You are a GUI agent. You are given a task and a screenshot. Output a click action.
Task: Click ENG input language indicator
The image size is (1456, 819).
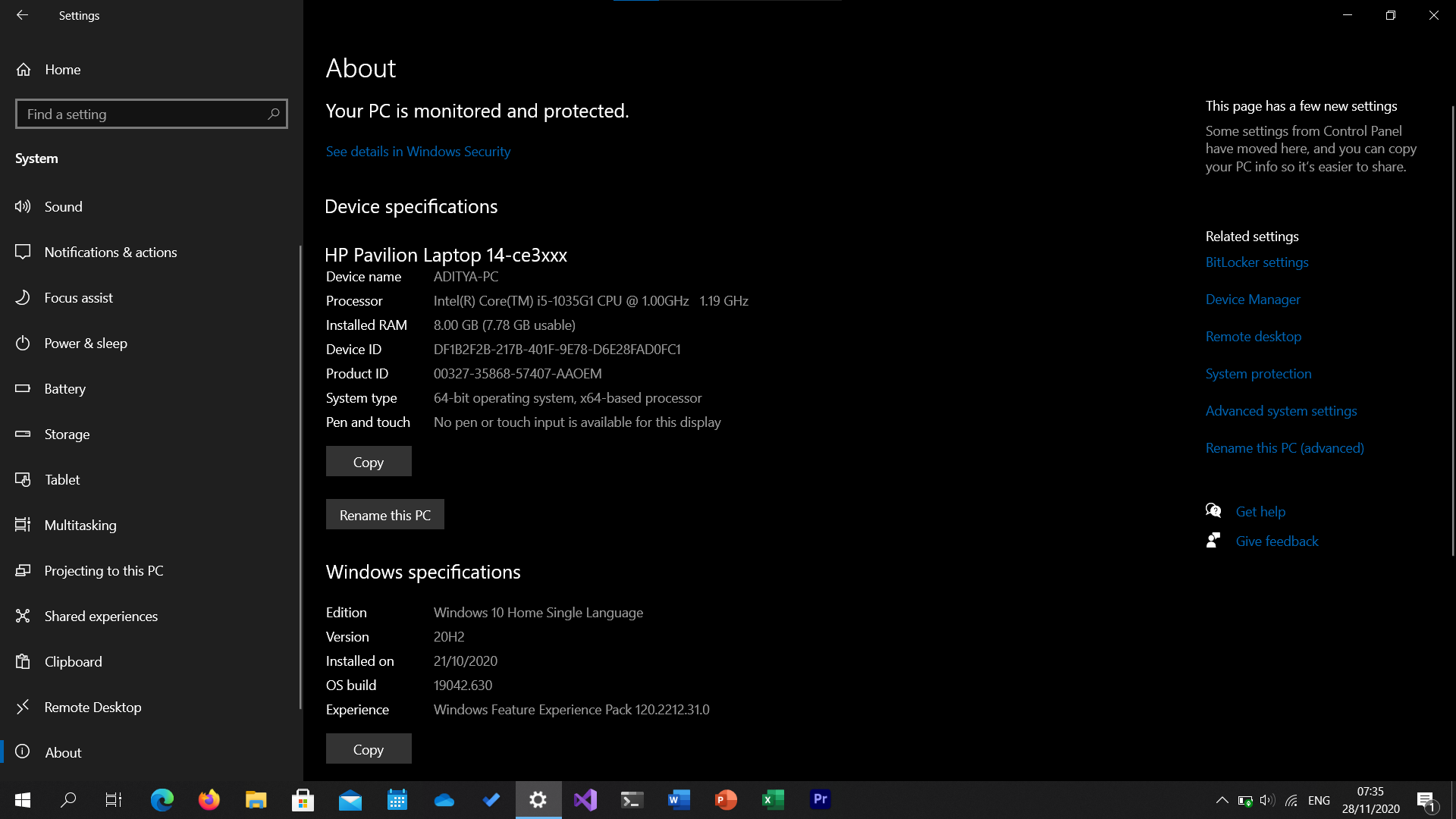click(x=1319, y=800)
